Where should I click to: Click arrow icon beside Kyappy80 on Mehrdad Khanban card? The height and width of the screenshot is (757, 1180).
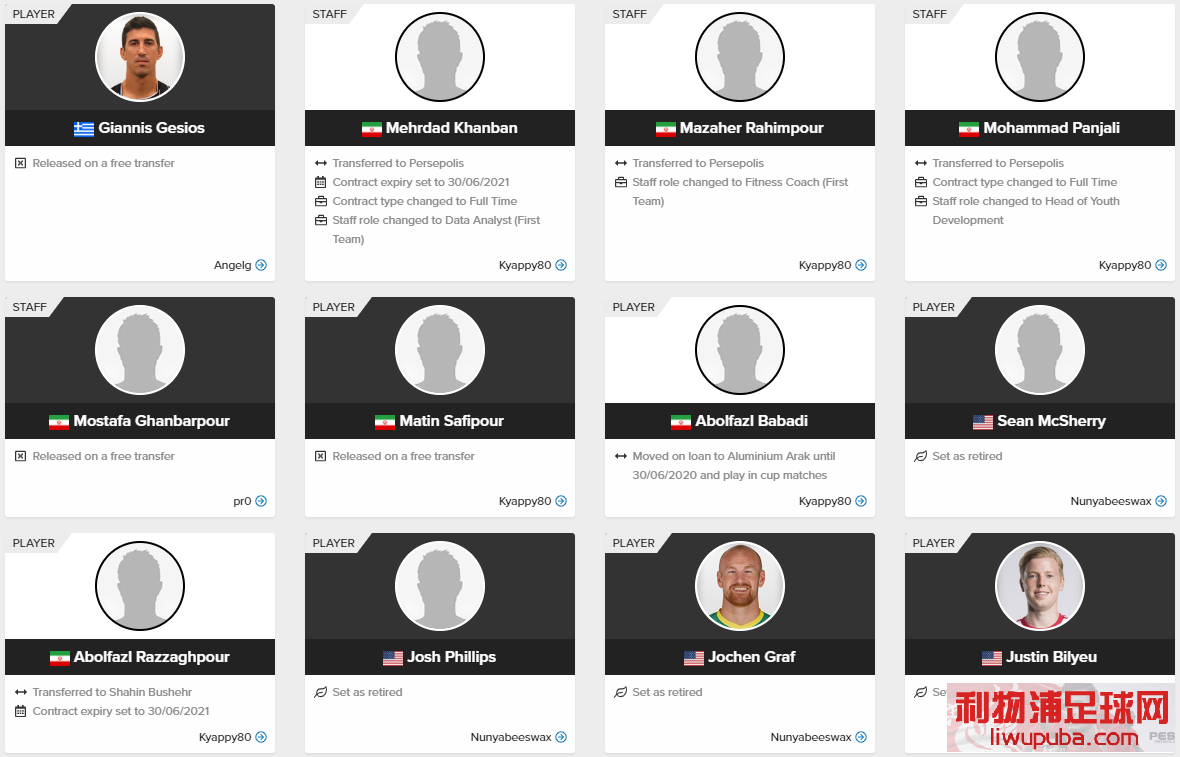pyautogui.click(x=561, y=265)
